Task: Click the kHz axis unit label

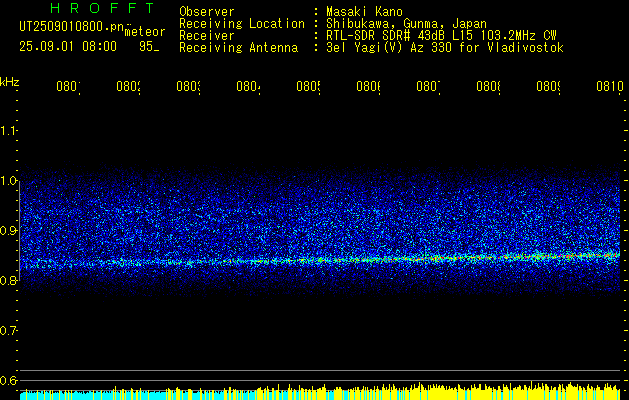Action: click(9, 82)
